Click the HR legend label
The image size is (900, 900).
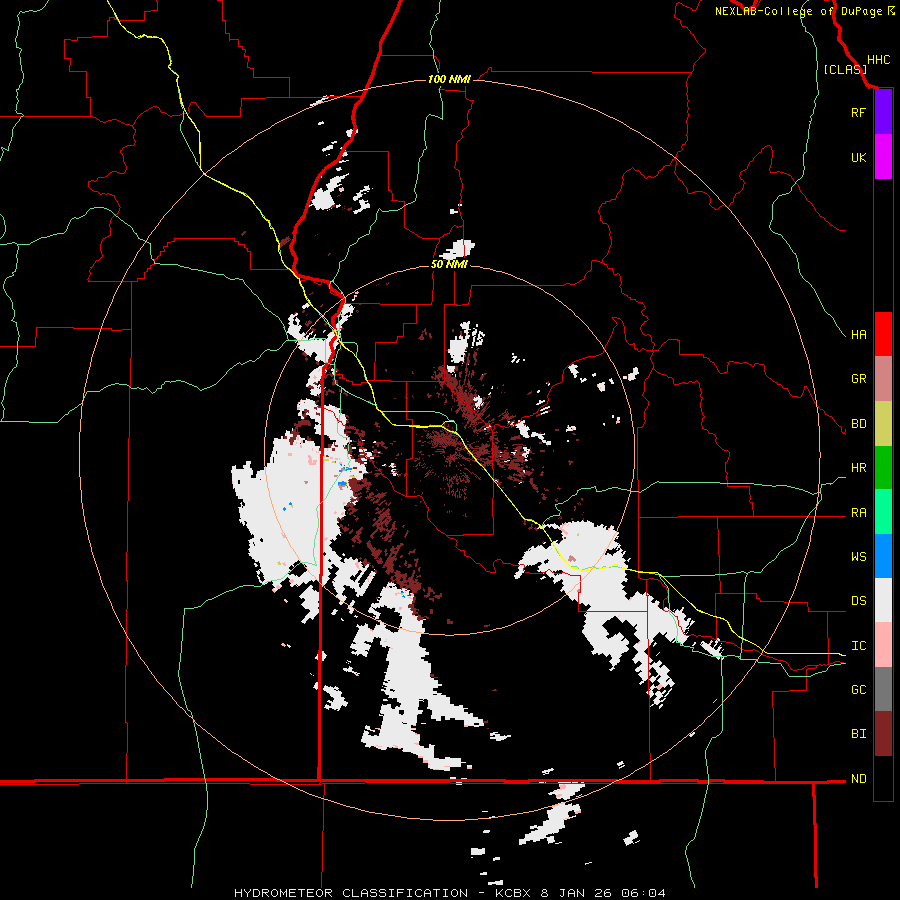coord(858,468)
